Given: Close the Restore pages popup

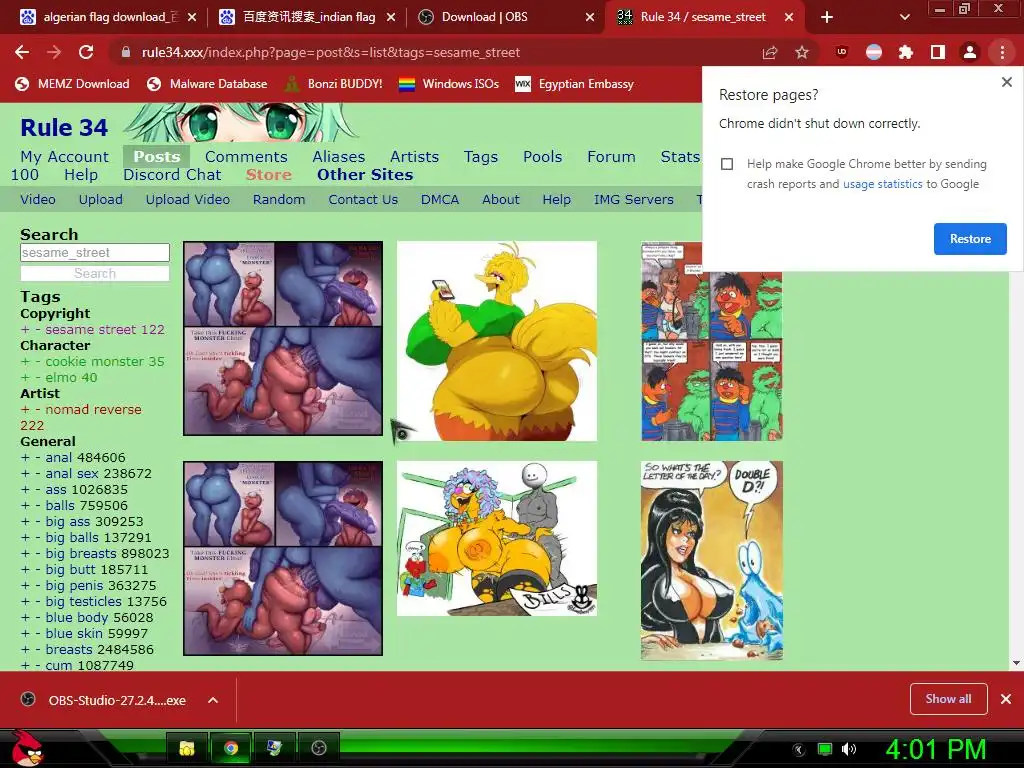Looking at the screenshot, I should pos(1006,82).
